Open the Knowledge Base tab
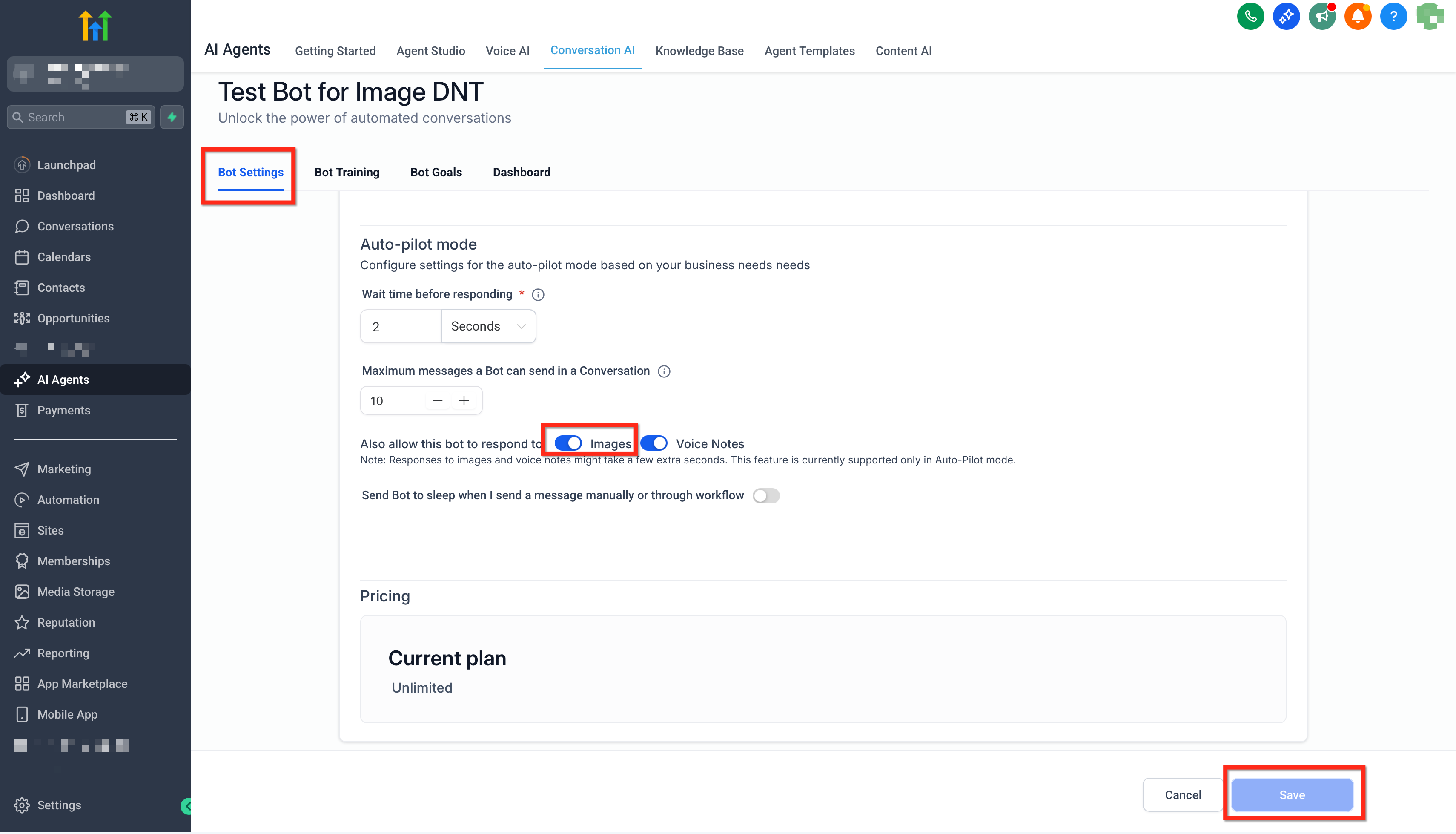 click(x=699, y=51)
